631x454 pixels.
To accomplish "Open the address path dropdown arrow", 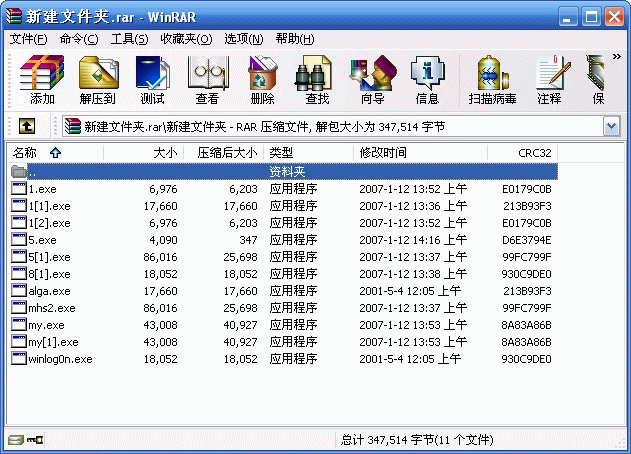I will [x=611, y=126].
